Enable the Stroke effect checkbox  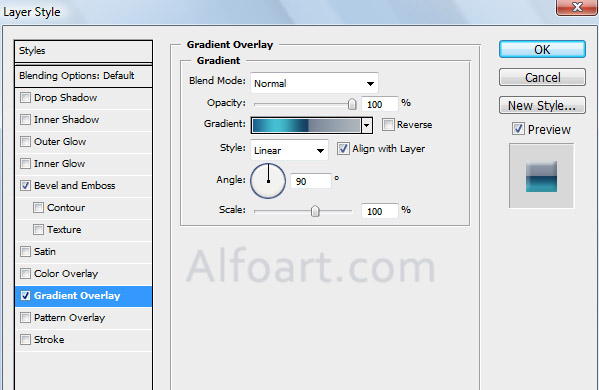point(25,340)
